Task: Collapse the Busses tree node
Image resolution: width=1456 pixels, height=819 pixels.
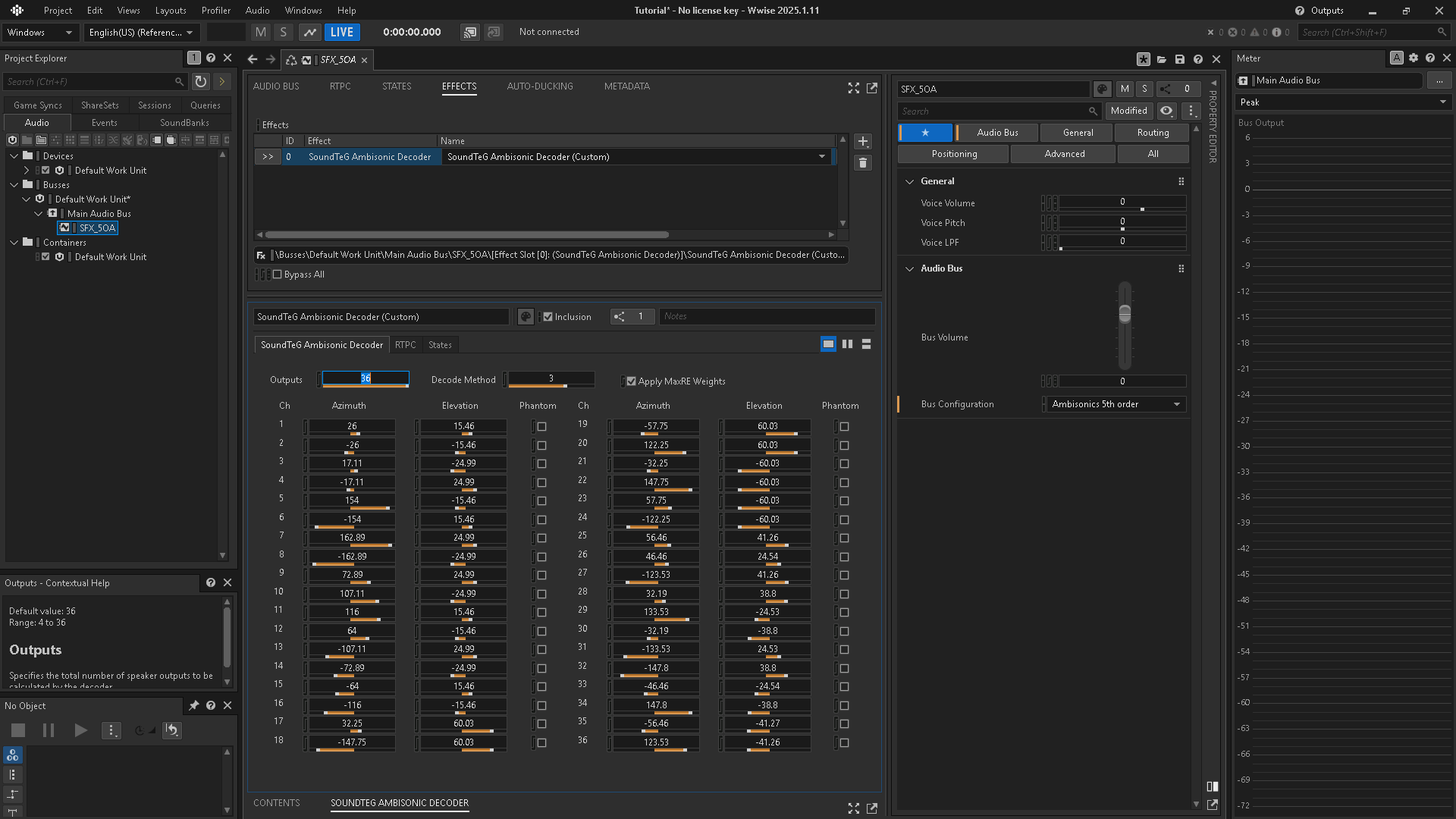Action: click(x=14, y=185)
